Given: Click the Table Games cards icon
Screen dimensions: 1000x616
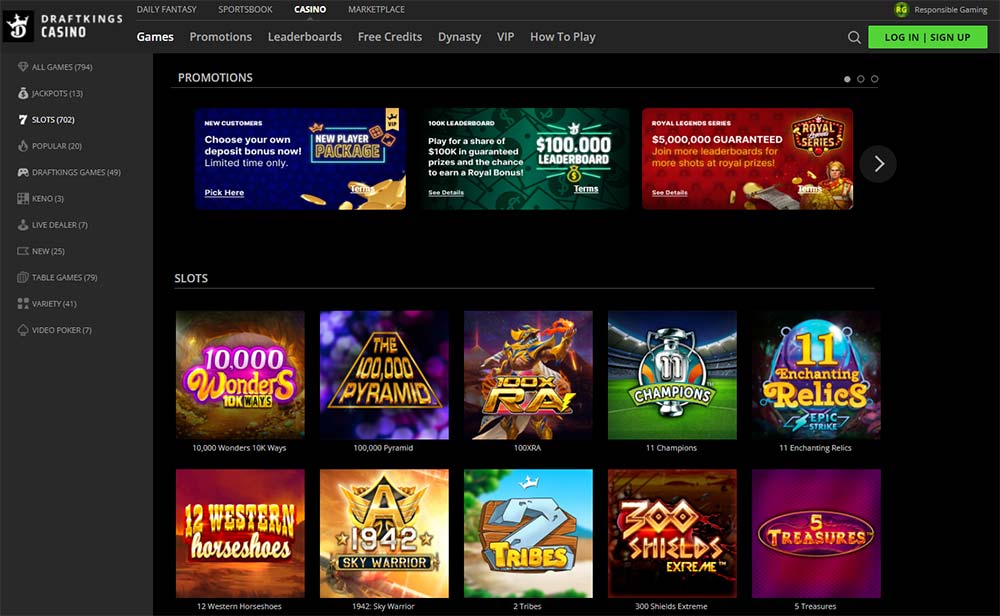Looking at the screenshot, I should click(x=23, y=277).
